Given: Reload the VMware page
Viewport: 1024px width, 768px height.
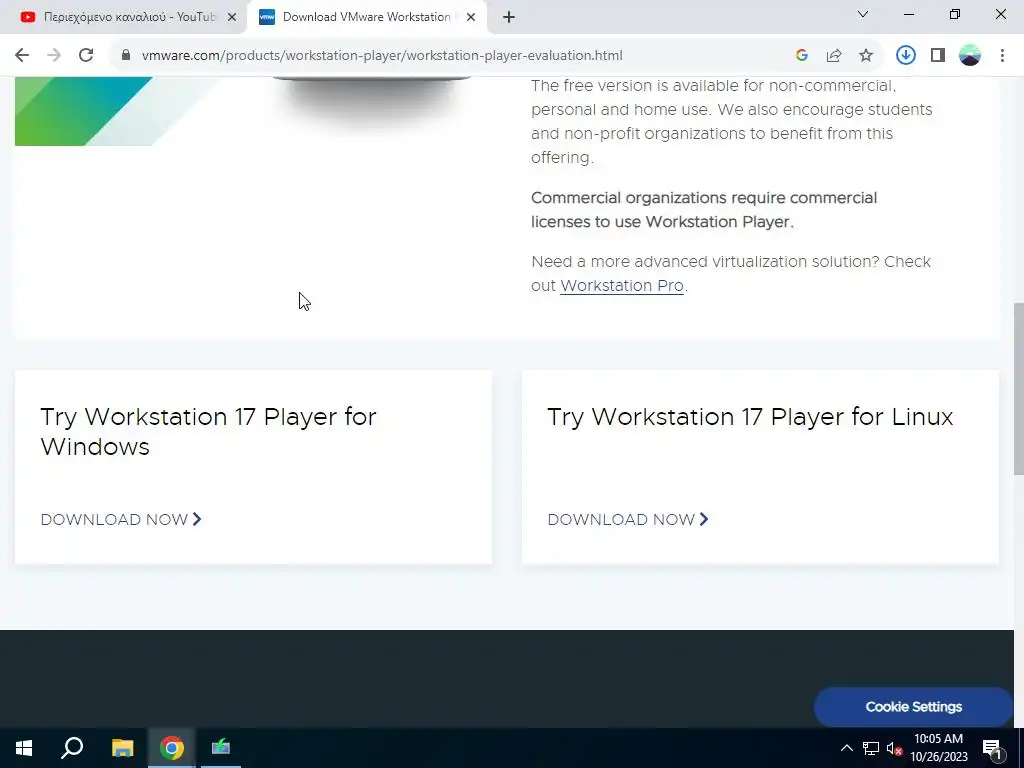Looking at the screenshot, I should coord(86,56).
